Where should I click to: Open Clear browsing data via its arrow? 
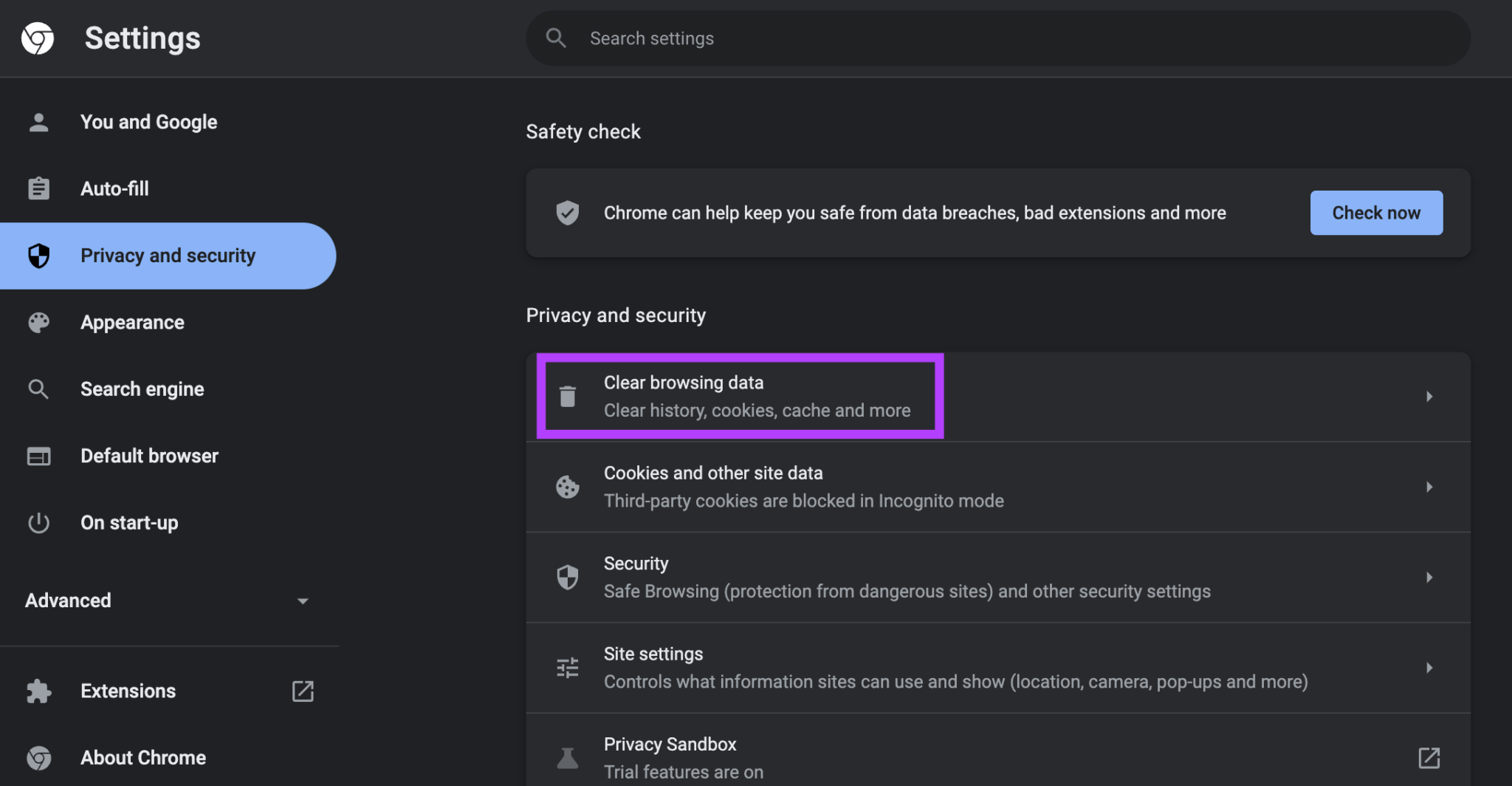tap(1429, 397)
